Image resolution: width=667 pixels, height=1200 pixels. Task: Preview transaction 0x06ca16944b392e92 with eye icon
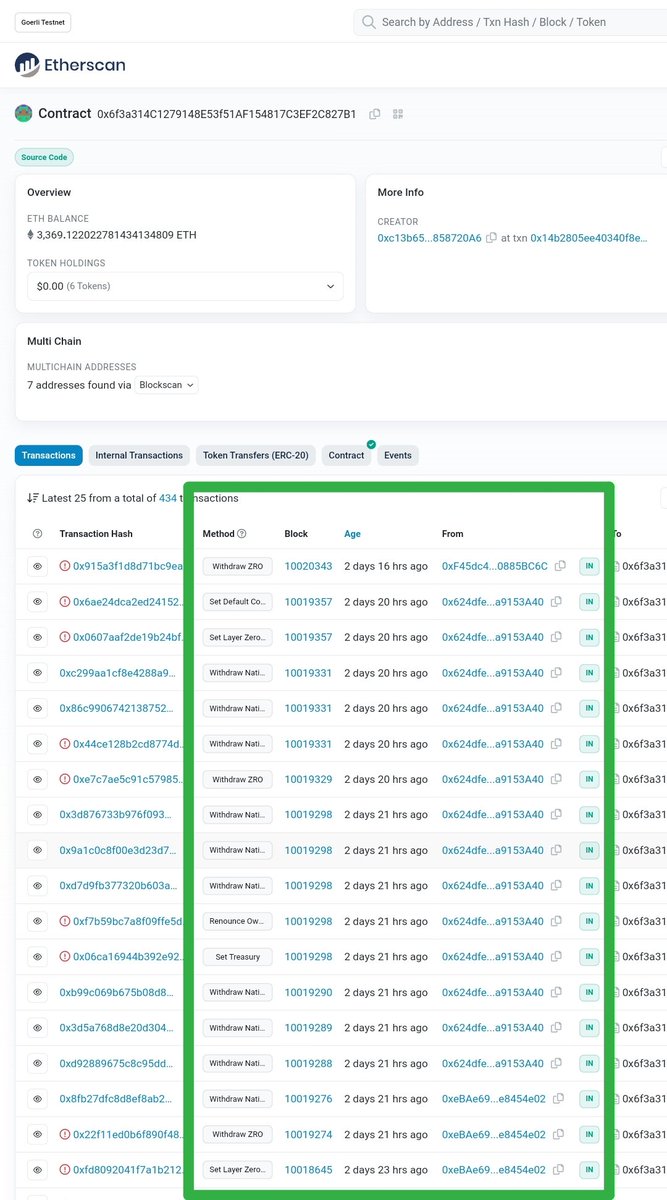click(x=37, y=957)
